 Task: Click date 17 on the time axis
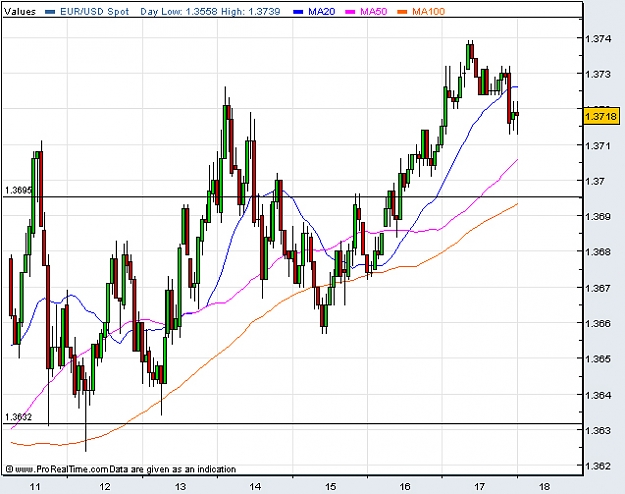[480, 486]
